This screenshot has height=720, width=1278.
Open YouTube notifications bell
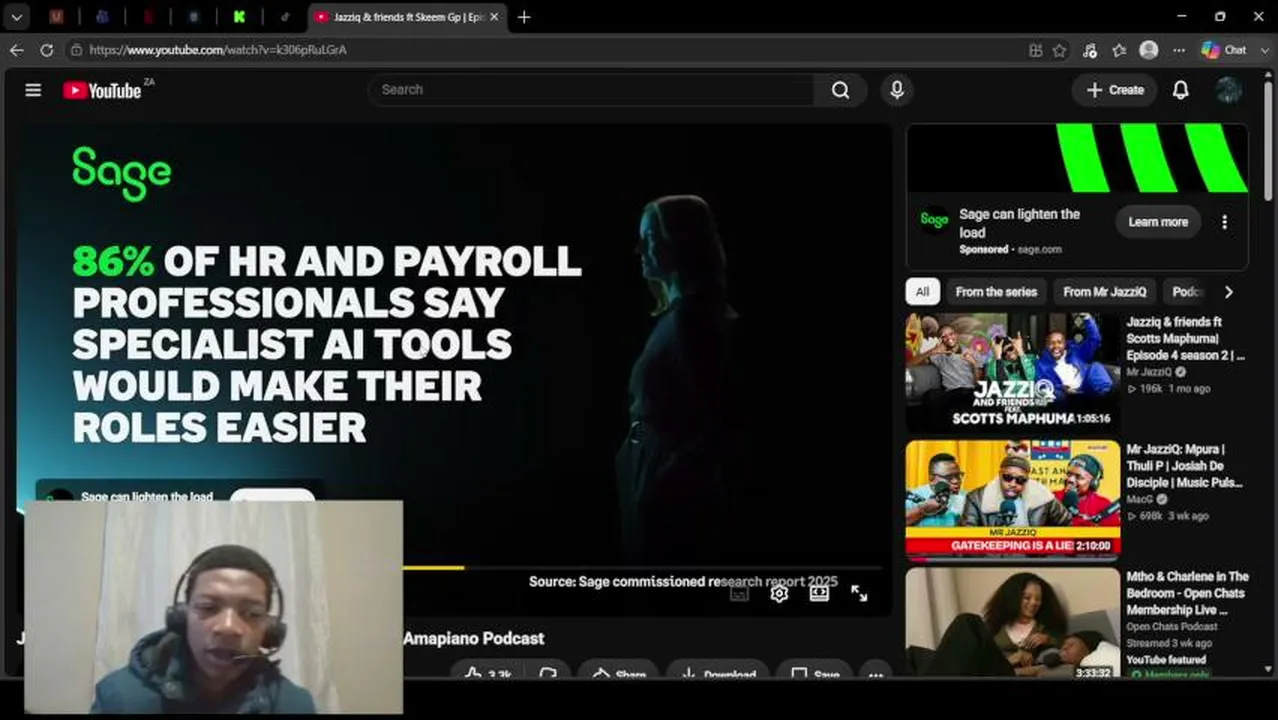[x=1181, y=90]
